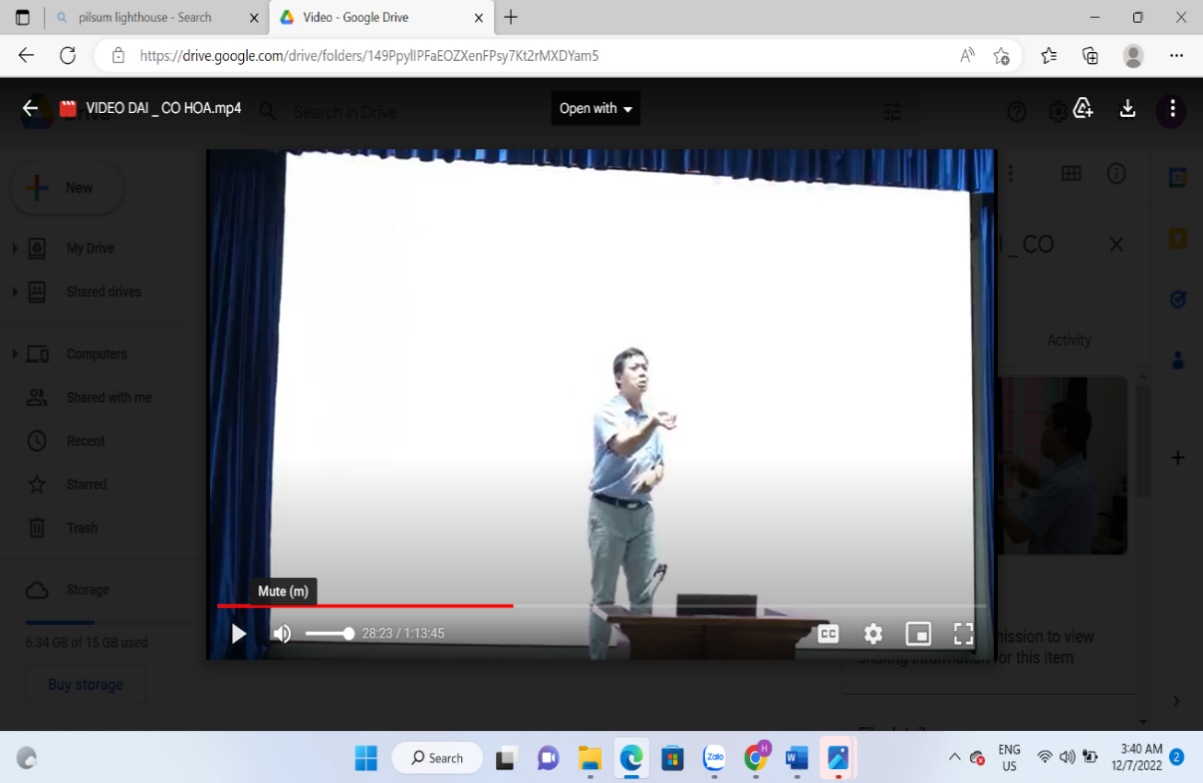Enter fullscreen video mode

pos(963,633)
